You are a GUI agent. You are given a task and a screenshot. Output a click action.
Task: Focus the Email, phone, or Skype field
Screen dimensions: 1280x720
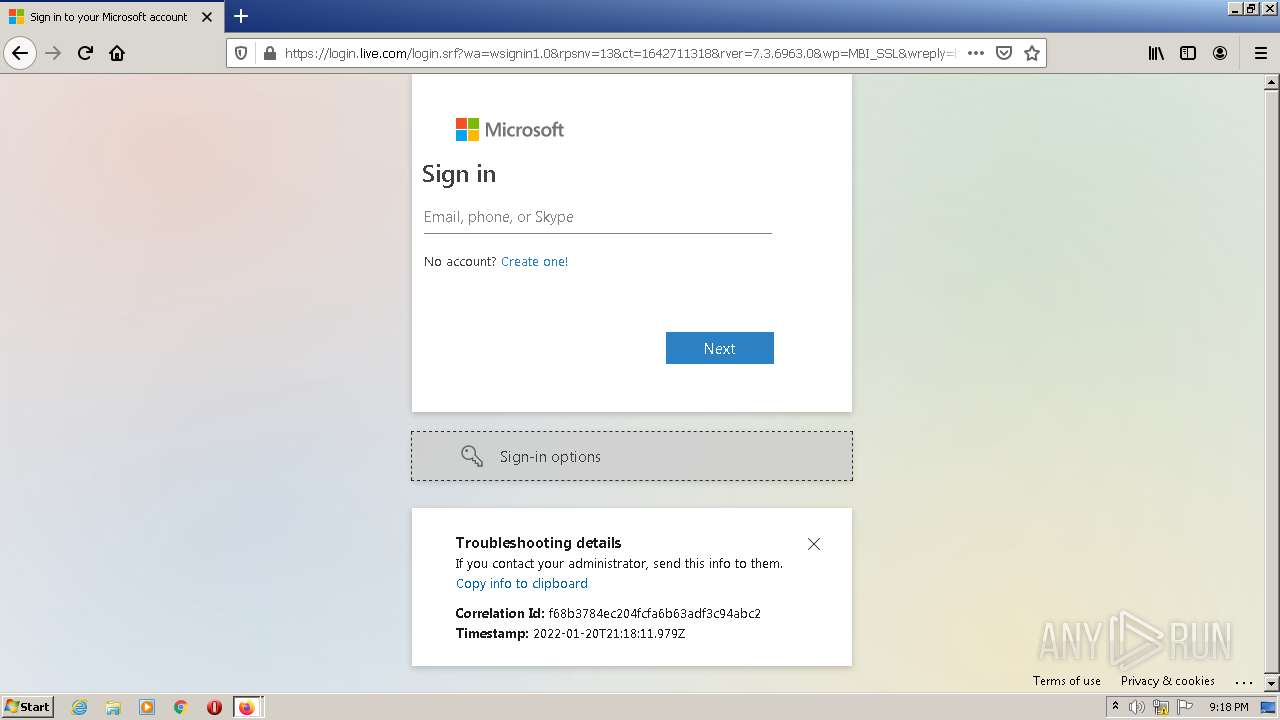[x=598, y=217]
